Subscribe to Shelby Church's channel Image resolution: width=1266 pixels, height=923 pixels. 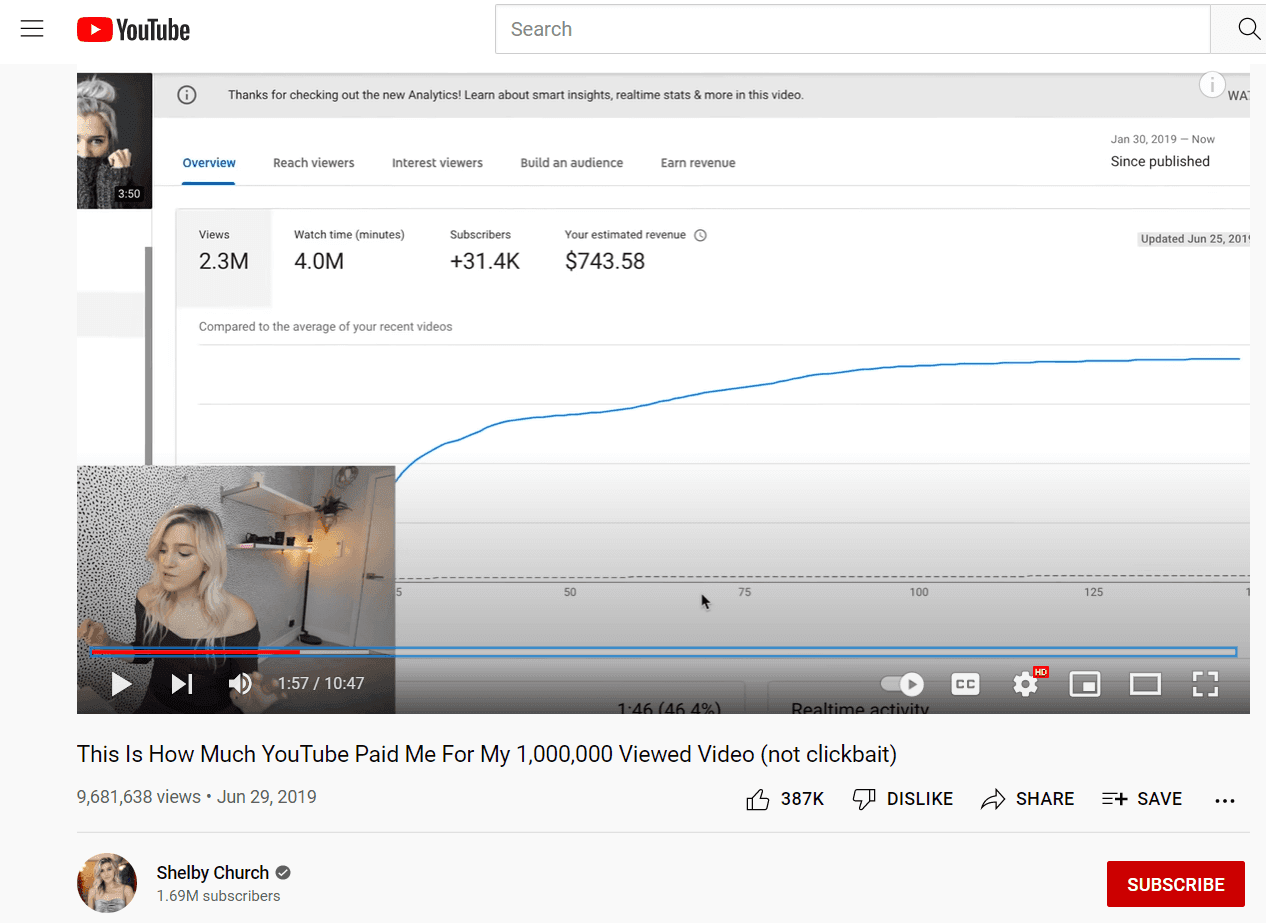pyautogui.click(x=1175, y=884)
